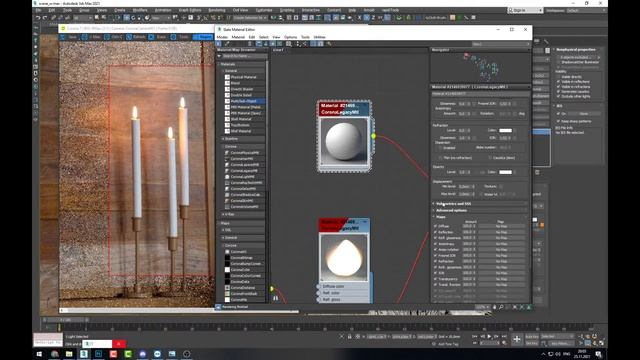
Task: Click output socket of CoronaLegacyMtl node
Action: [x=373, y=136]
